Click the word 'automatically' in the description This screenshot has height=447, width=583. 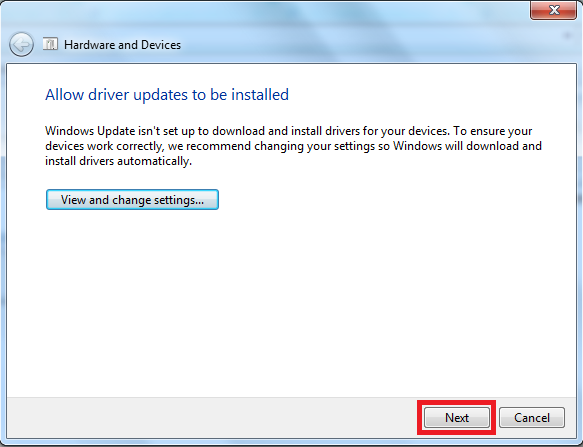coord(154,161)
